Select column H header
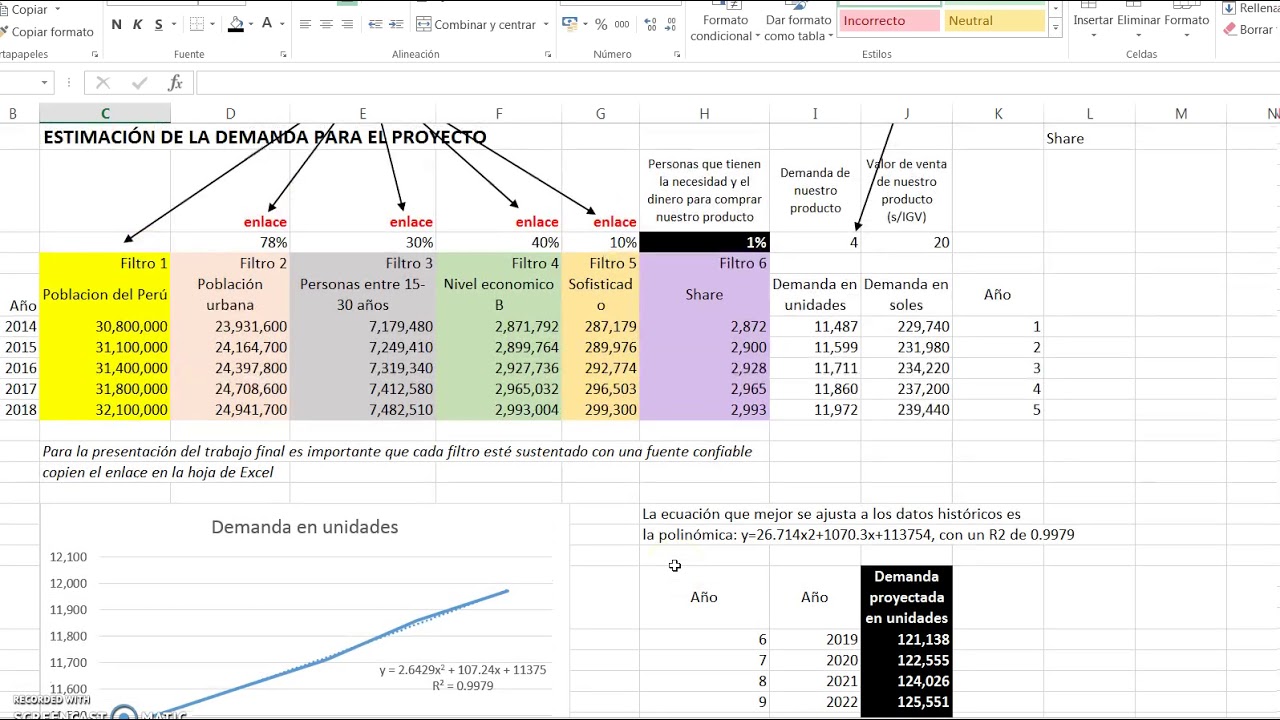Image resolution: width=1280 pixels, height=720 pixels. click(704, 114)
